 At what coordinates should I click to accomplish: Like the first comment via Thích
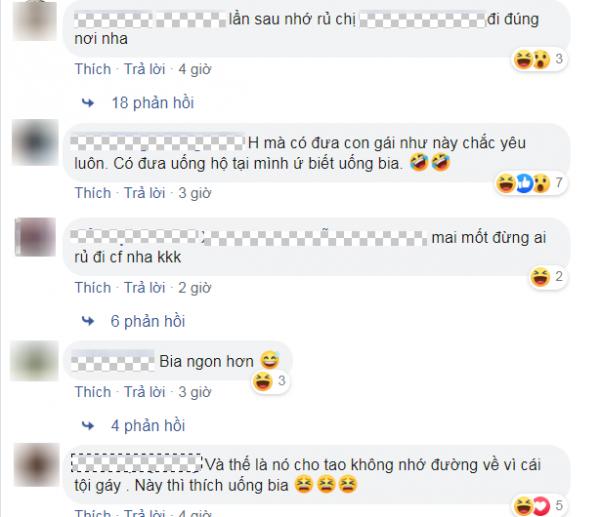point(93,69)
